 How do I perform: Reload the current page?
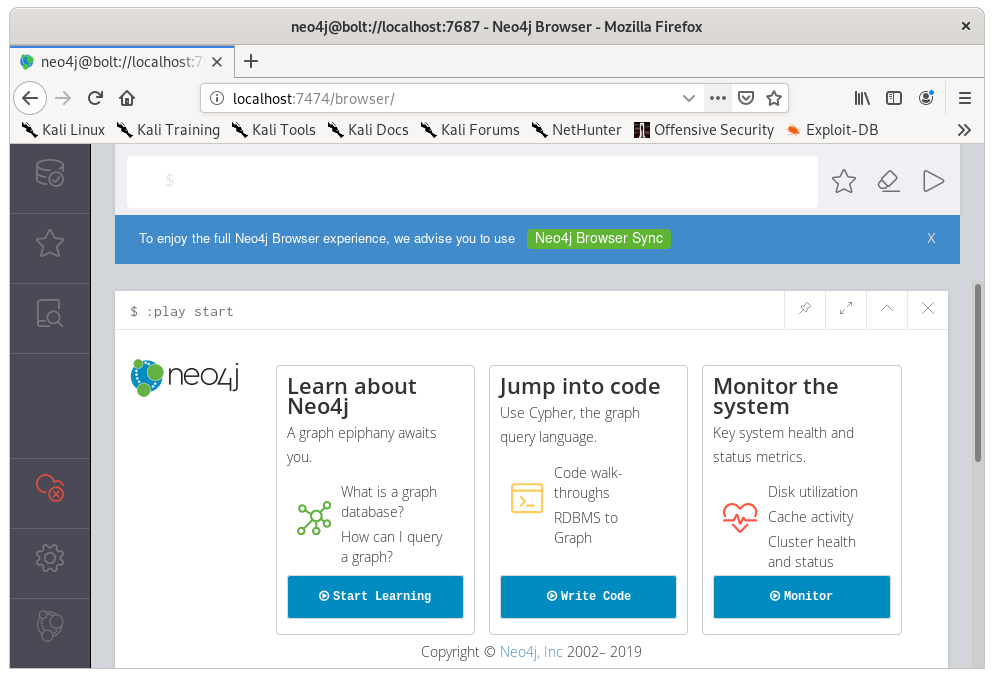coord(95,98)
